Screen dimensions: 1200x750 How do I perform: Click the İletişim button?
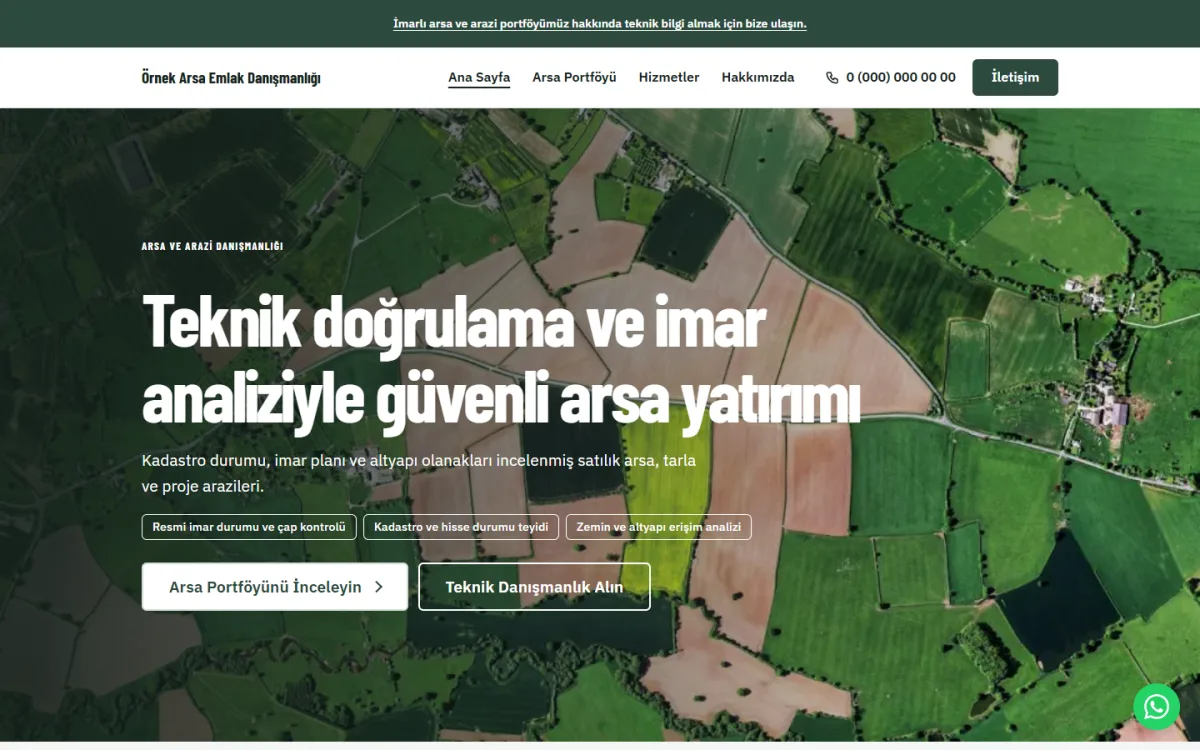pyautogui.click(x=1015, y=77)
